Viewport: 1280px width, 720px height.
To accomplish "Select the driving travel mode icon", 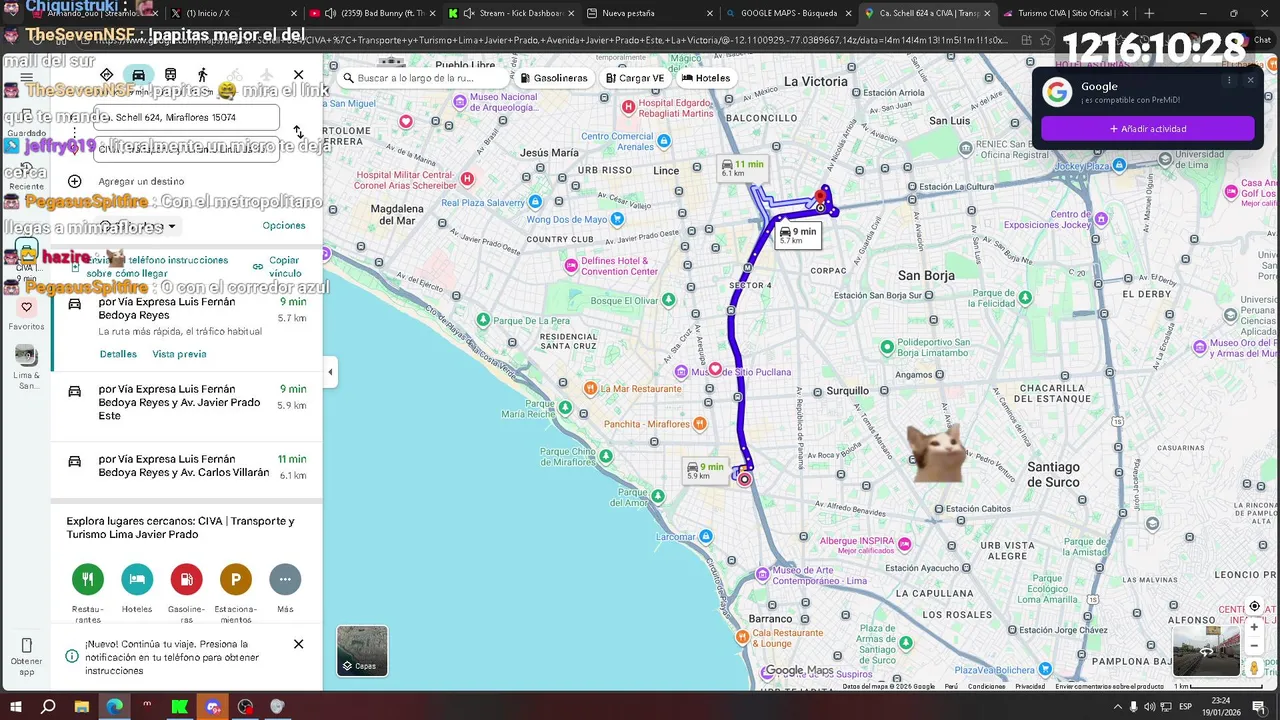I will point(139,75).
